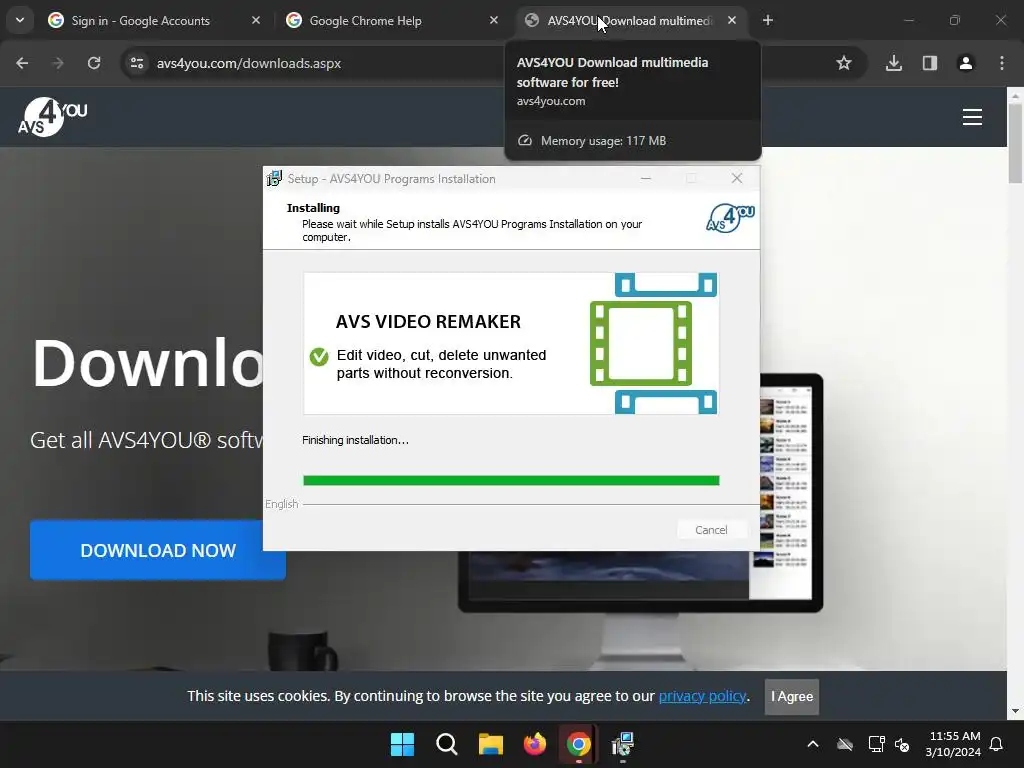
Task: Open a new Chrome tab
Action: point(768,20)
